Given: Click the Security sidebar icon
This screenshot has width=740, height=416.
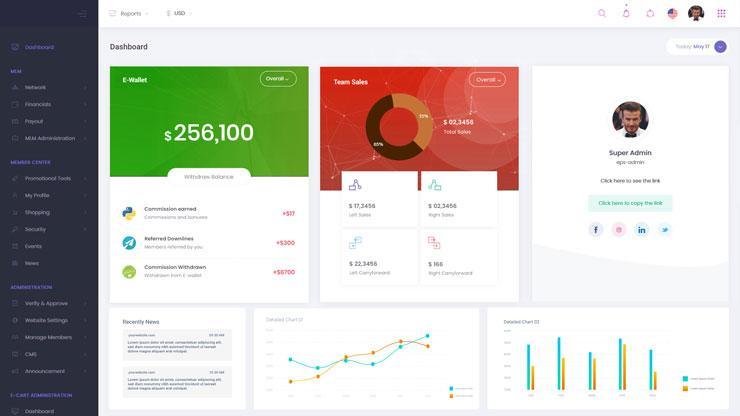Looking at the screenshot, I should 15,229.
